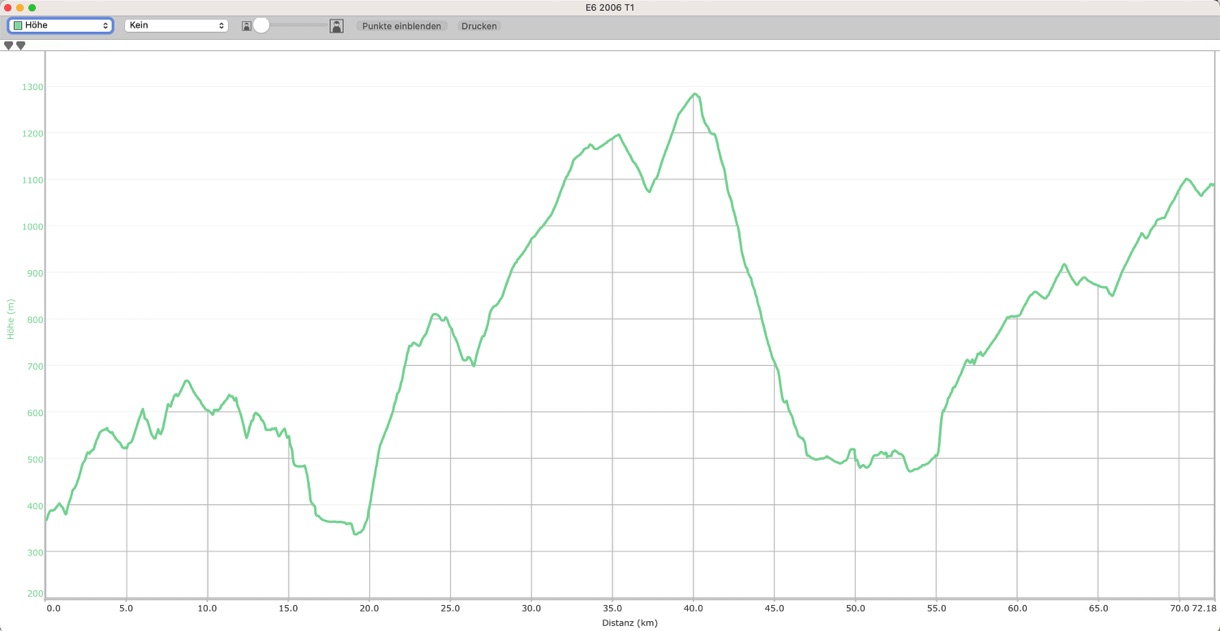Viewport: 1220px width, 631px height.
Task: Click the 1000 height axis value
Action: [x=32, y=227]
